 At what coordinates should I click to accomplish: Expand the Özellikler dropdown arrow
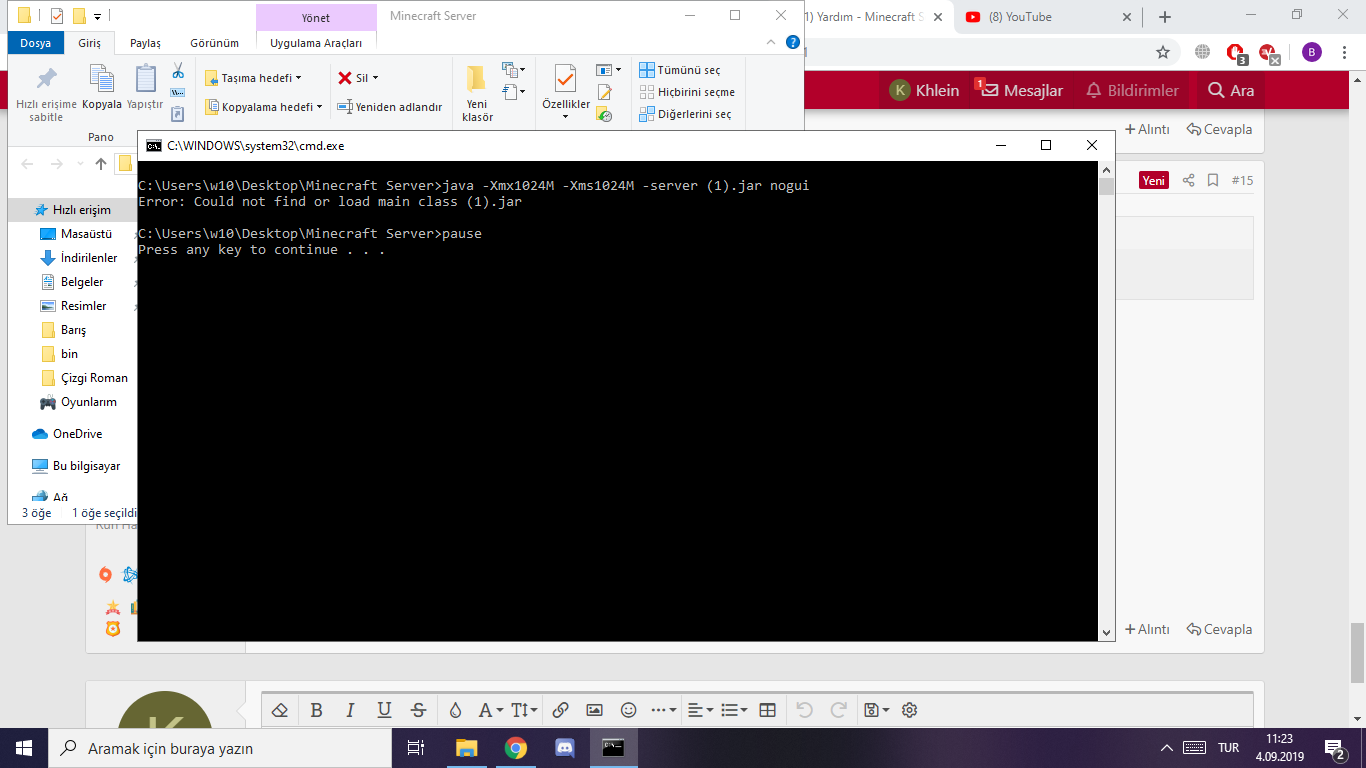[565, 116]
